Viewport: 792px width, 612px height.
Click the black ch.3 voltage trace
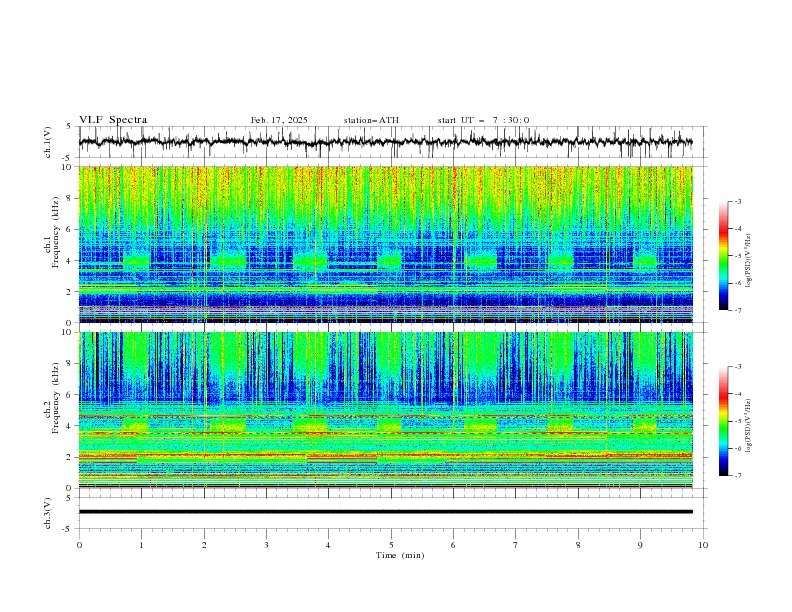385,512
